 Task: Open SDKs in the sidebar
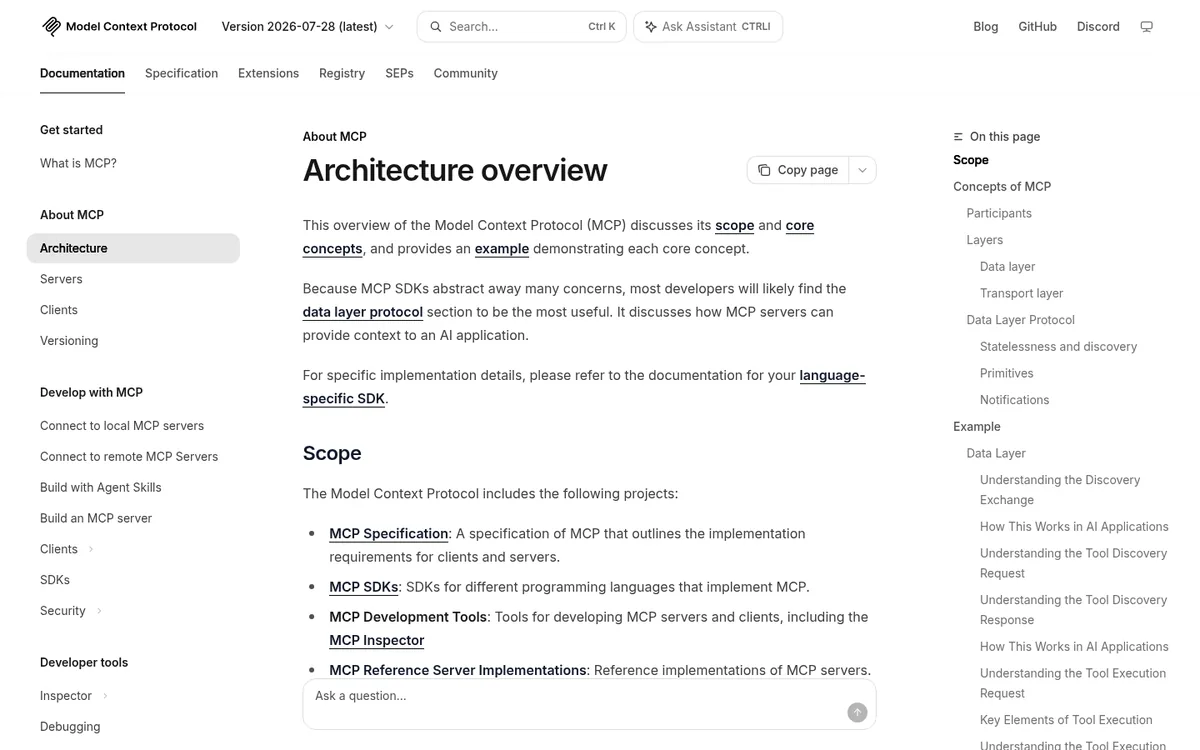point(55,580)
